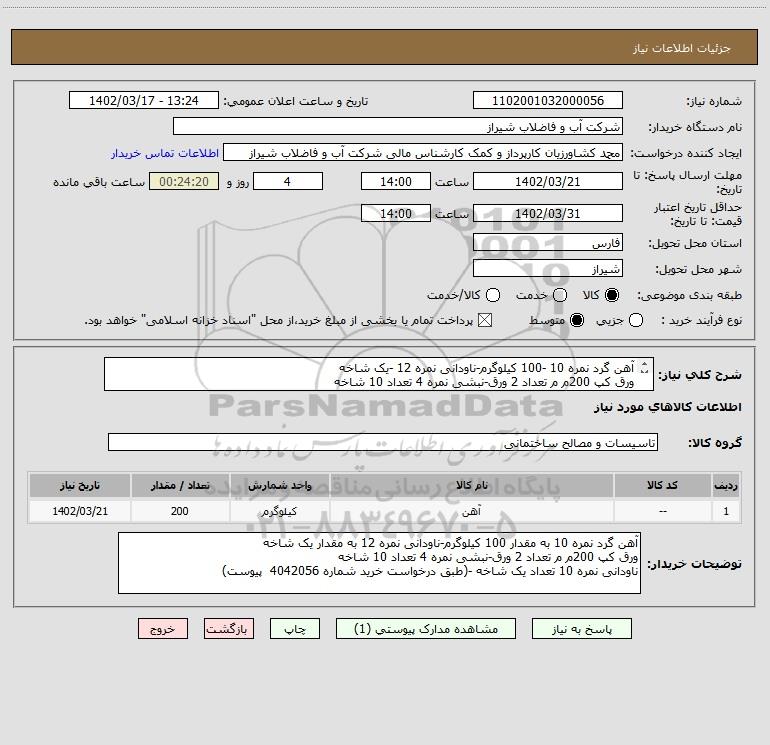Viewport: 770px width, 745px height.
Task: Click the اطلاعات کالاهای مورد نیاز section heading
Action: [668, 407]
